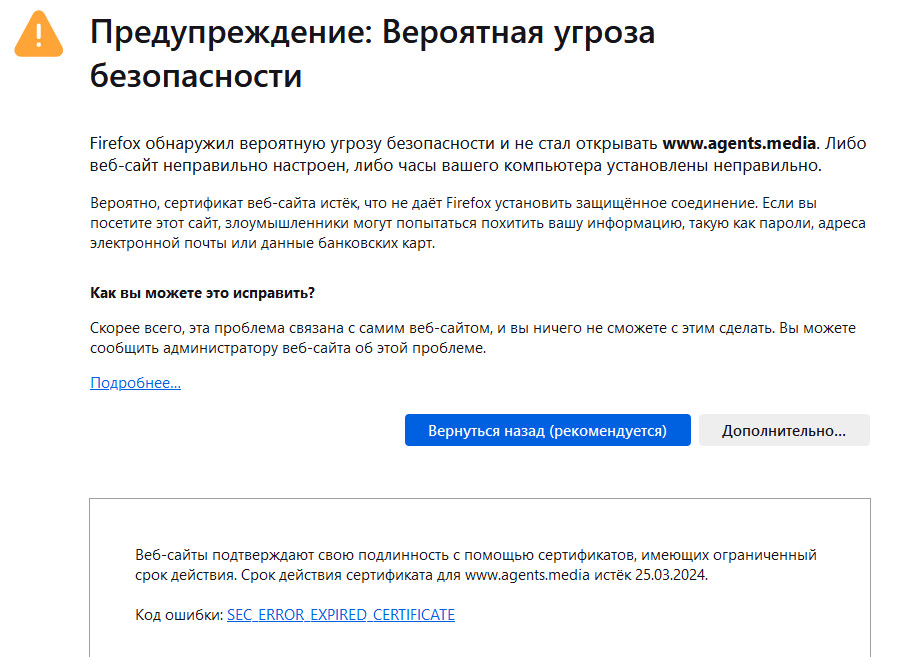Click the "Код ошибки:" label
The width and height of the screenshot is (897, 657).
click(x=179, y=615)
